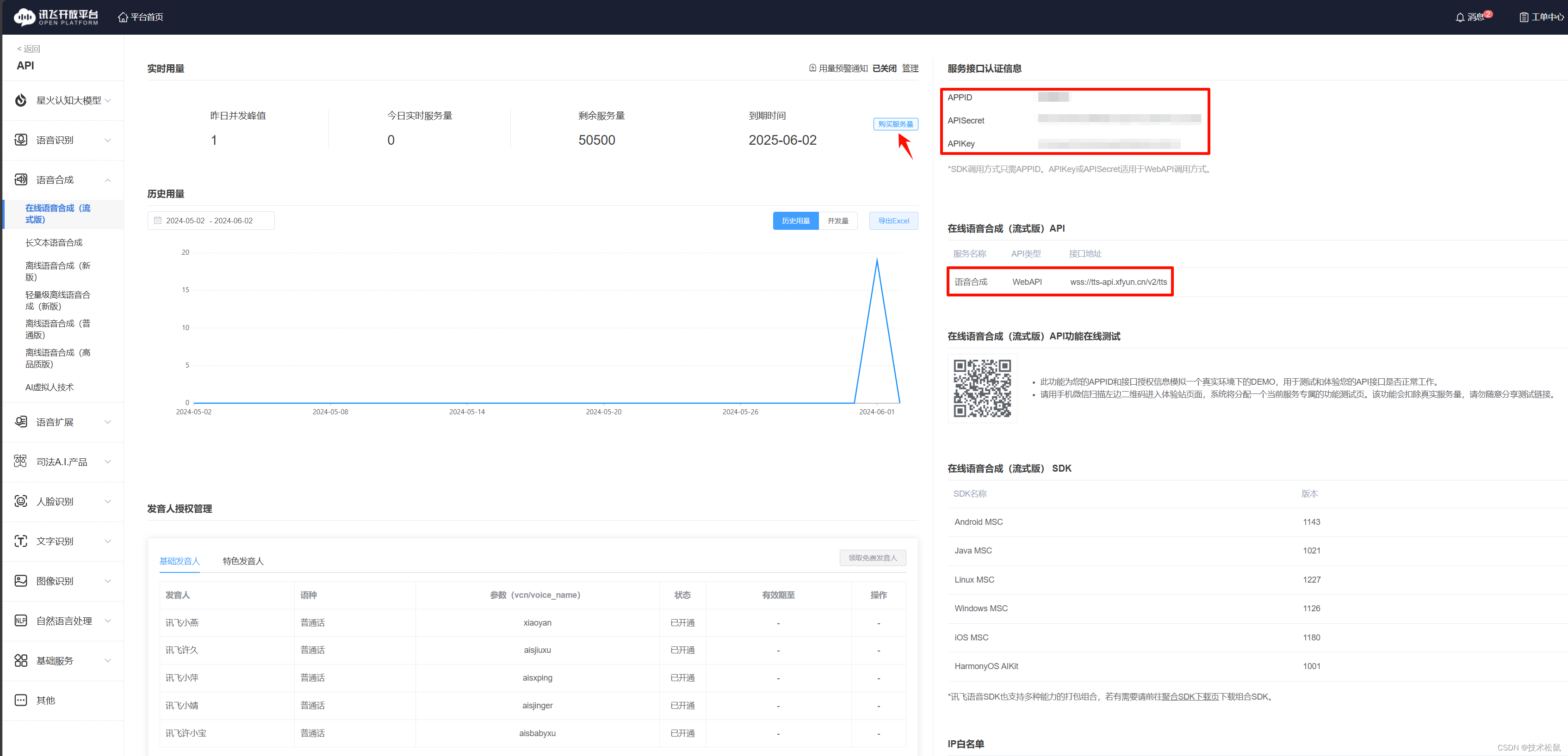Click the 聚合SDK下载页 link
Screen dimensions: 1568x756
click(x=1190, y=697)
